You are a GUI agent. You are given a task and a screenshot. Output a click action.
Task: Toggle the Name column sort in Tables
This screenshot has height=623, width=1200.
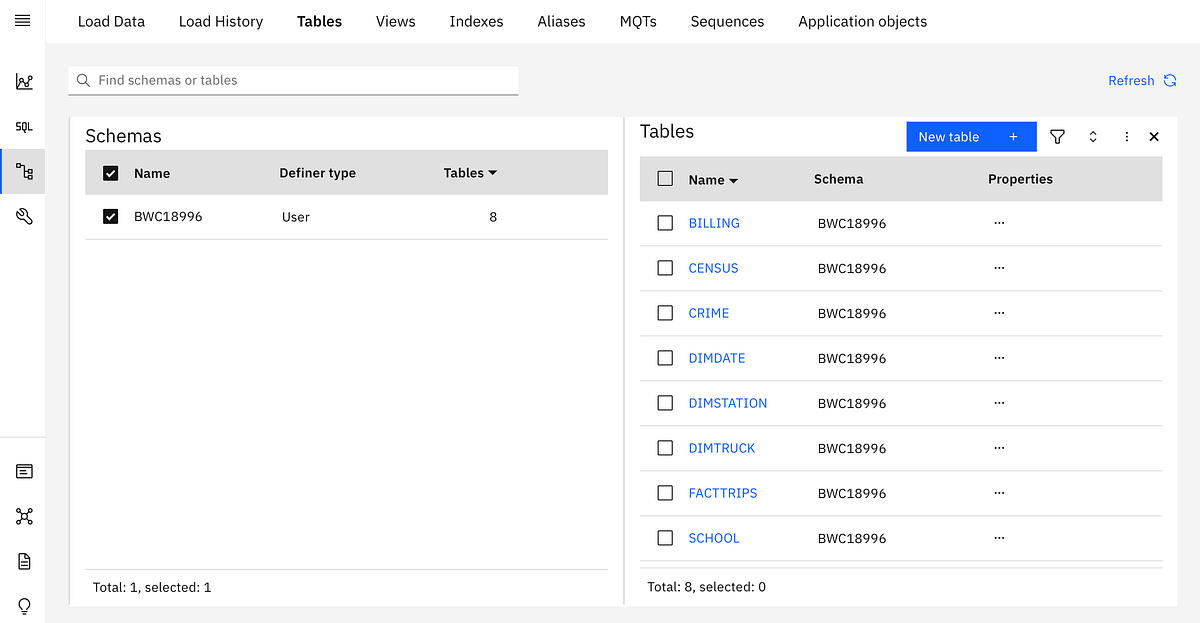tap(733, 181)
